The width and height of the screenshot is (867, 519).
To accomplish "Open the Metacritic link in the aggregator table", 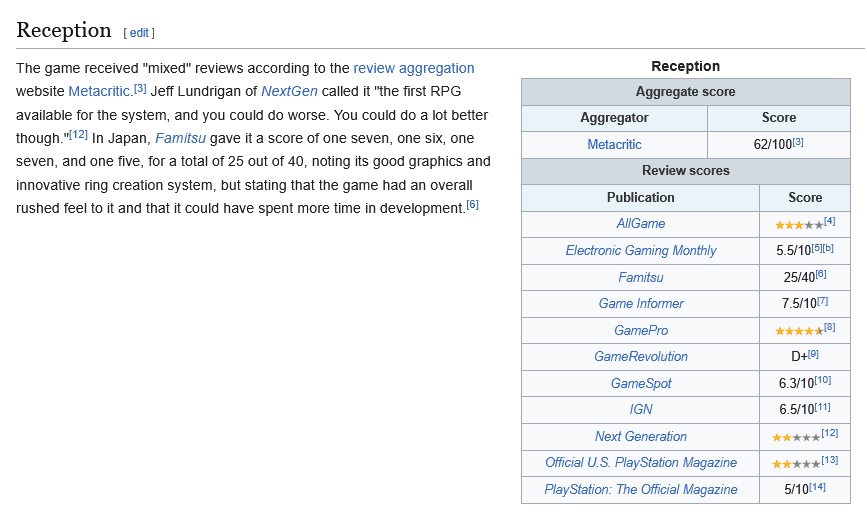I will [x=614, y=144].
